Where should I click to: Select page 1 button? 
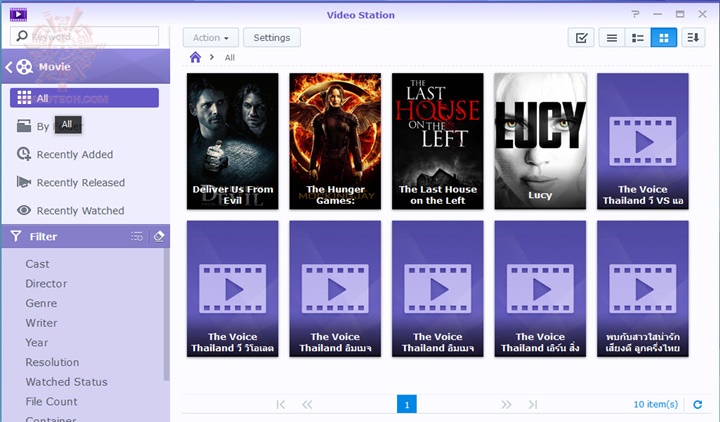(x=407, y=405)
